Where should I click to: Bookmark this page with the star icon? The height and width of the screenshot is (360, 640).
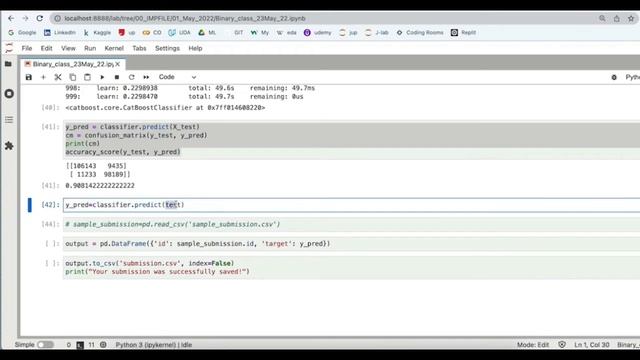point(631,18)
